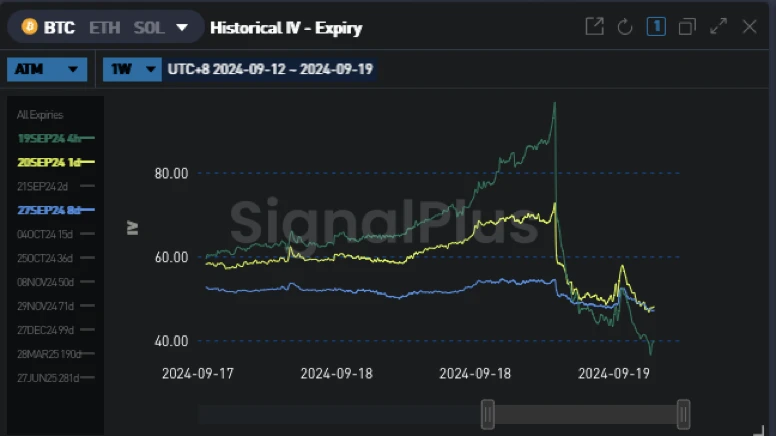This screenshot has width=776, height=436.
Task: Refresh the Historical IV chart
Action: 625,27
